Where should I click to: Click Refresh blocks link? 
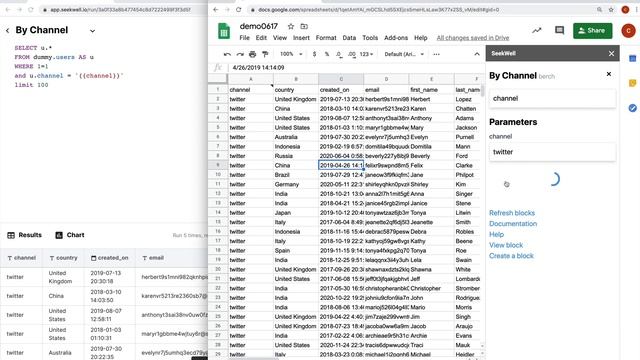[512, 213]
